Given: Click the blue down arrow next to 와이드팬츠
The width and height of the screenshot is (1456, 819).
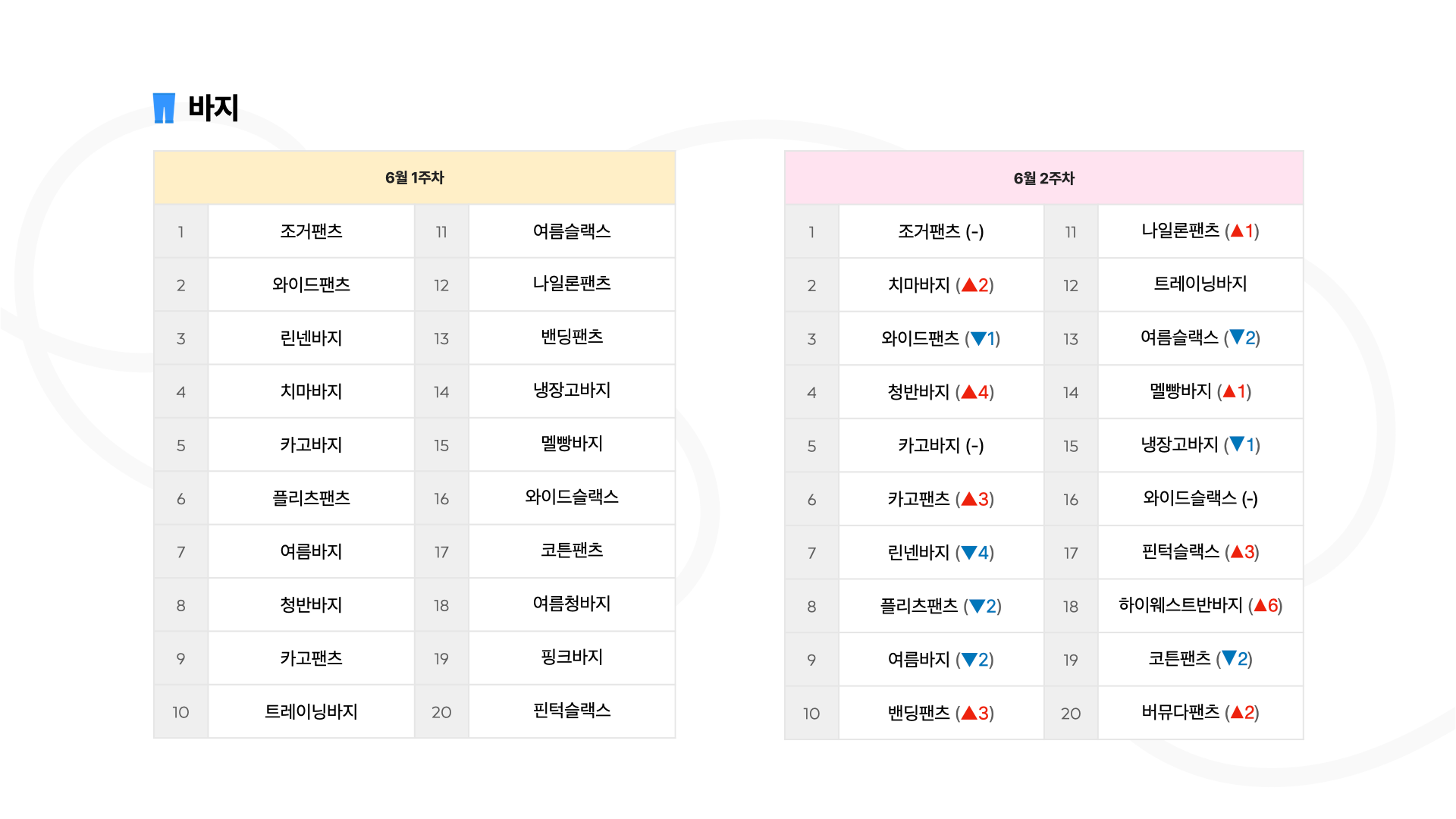Looking at the screenshot, I should (x=978, y=338).
